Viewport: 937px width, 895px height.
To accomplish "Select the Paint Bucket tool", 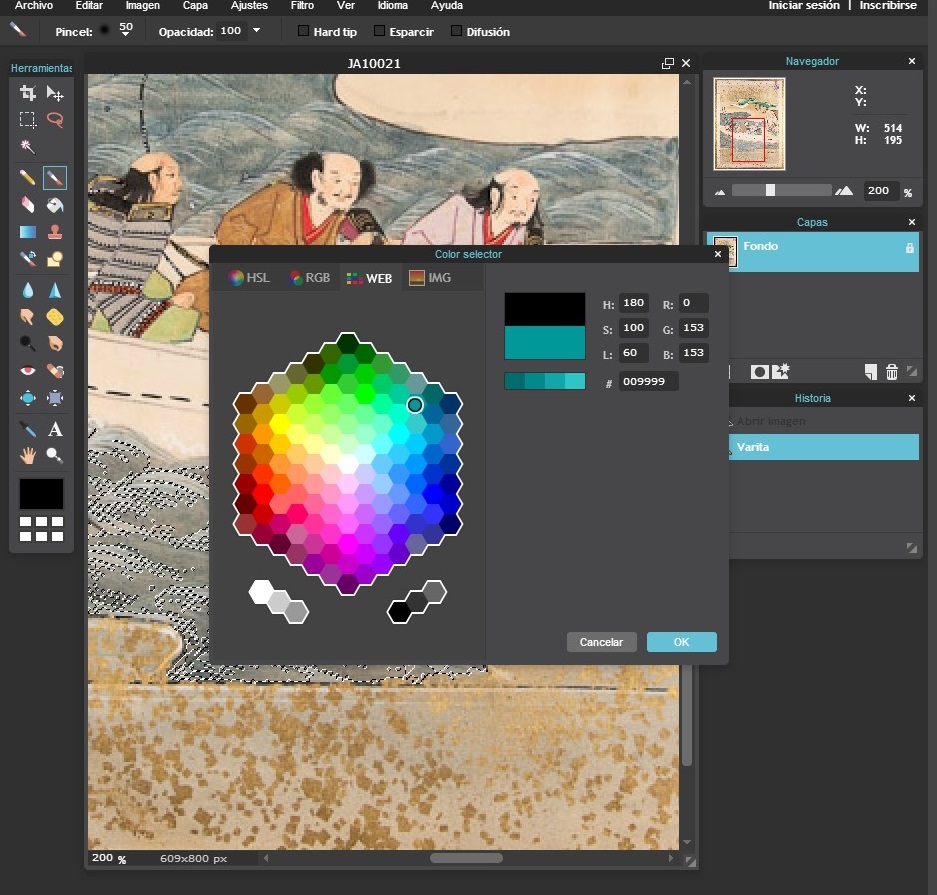I will [x=55, y=205].
